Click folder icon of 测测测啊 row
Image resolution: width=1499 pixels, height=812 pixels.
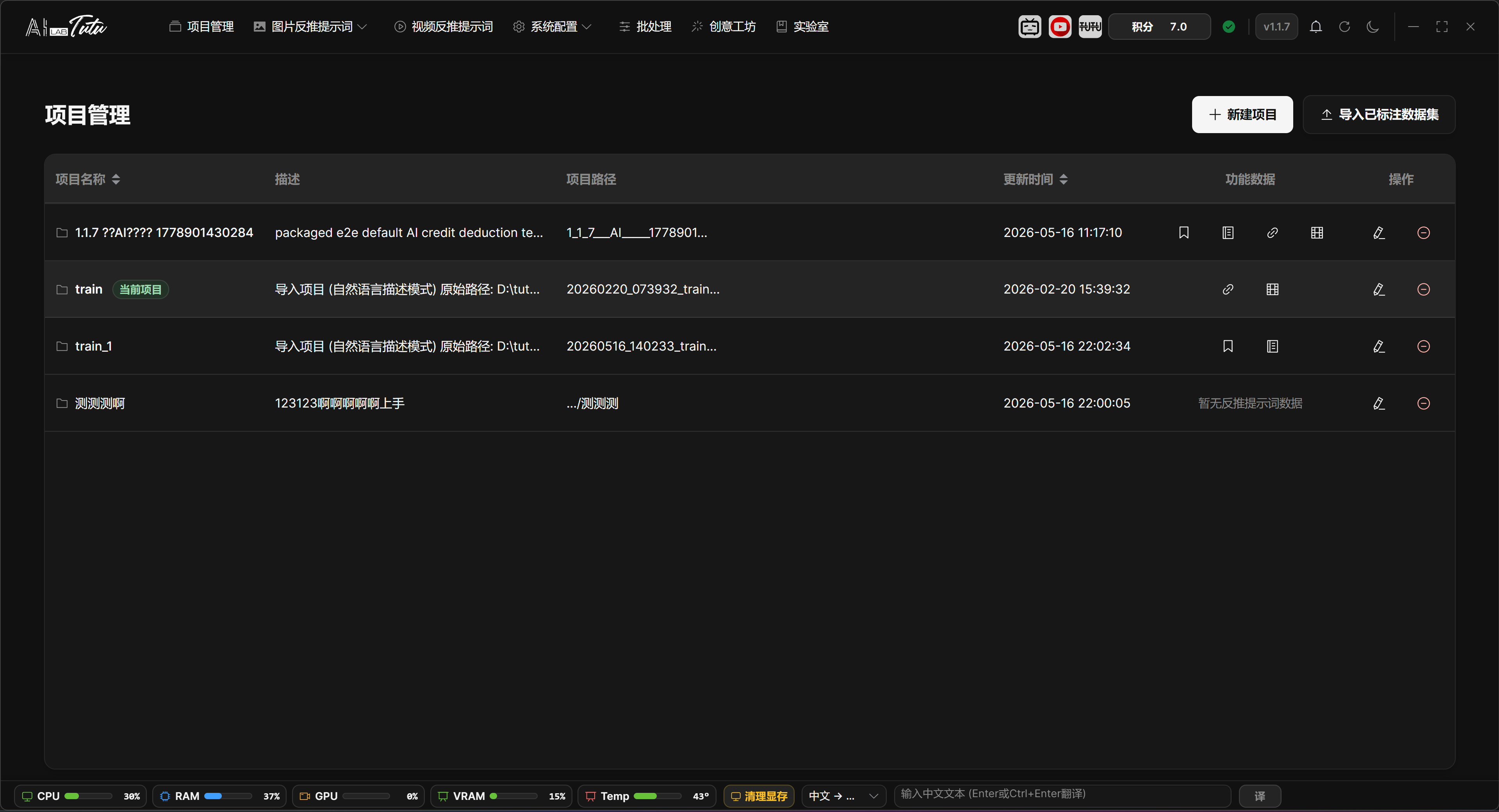click(x=62, y=403)
